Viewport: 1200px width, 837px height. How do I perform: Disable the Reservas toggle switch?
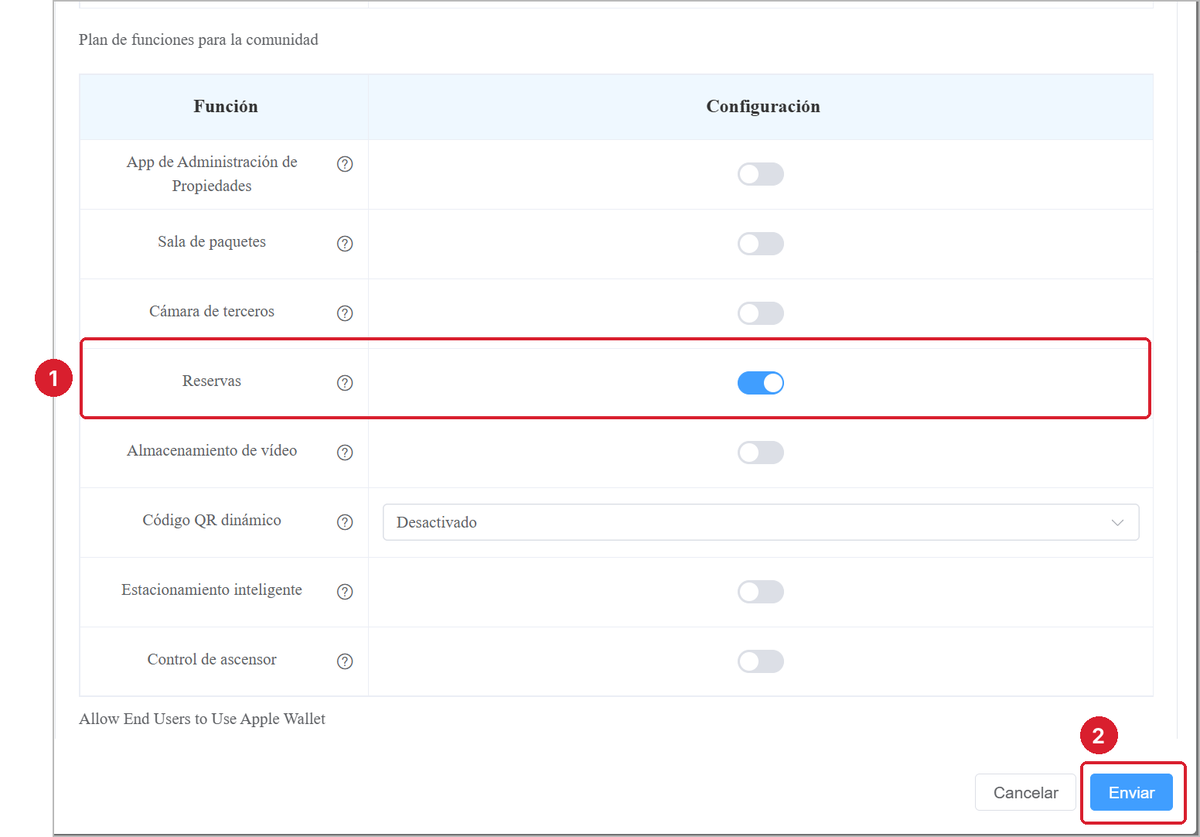(760, 383)
